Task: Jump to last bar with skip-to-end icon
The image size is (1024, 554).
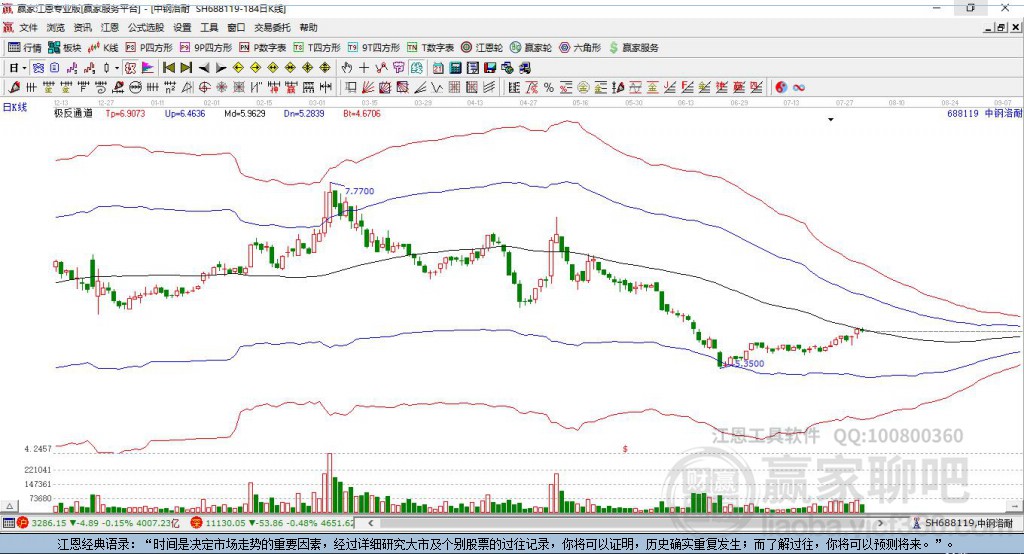Action: point(186,67)
